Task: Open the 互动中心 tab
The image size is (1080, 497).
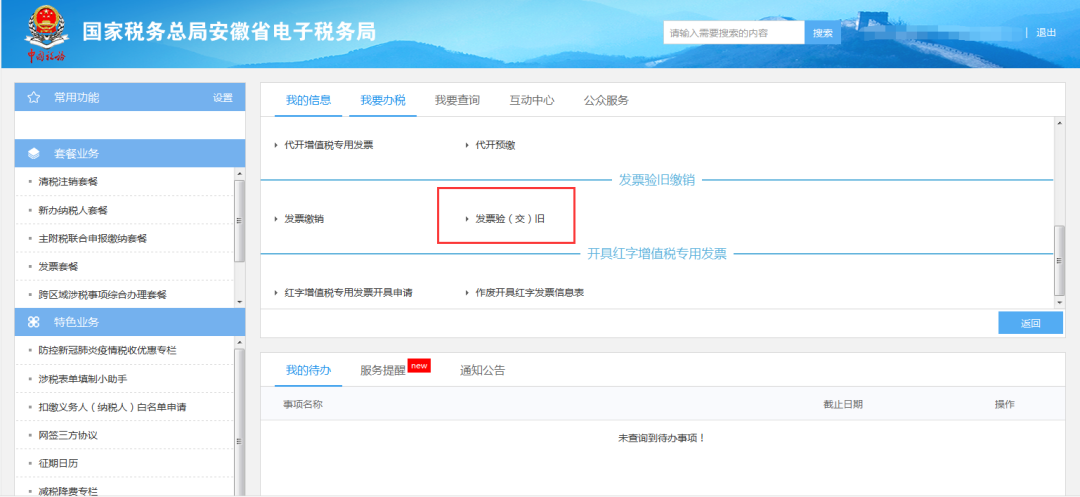Action: pos(532,101)
